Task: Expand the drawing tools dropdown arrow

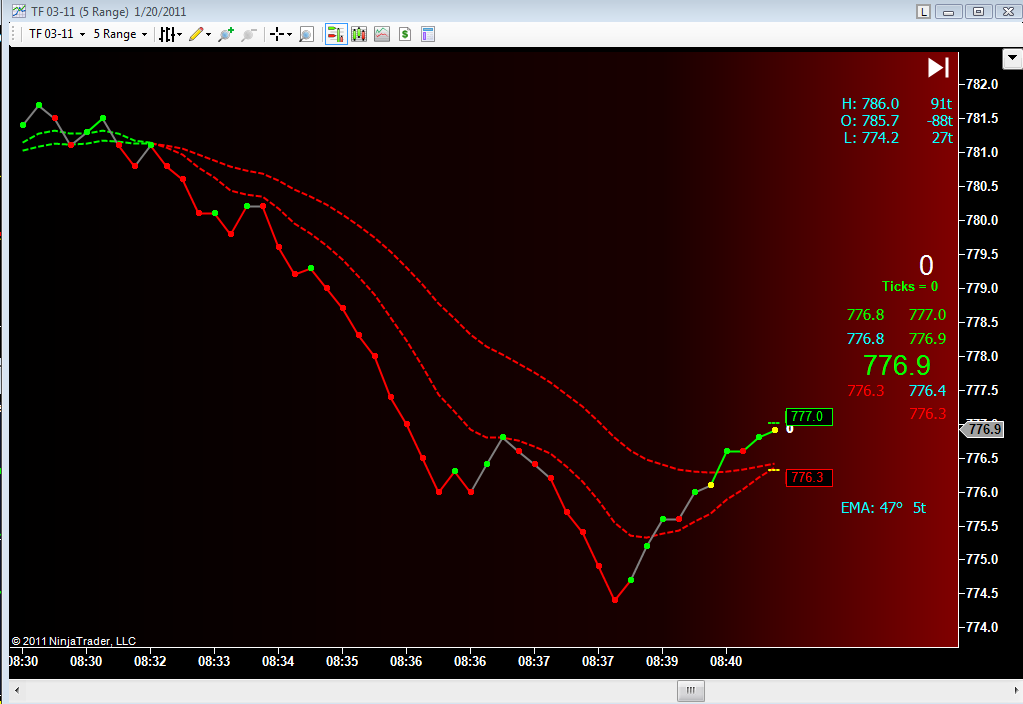Action: tap(209, 35)
